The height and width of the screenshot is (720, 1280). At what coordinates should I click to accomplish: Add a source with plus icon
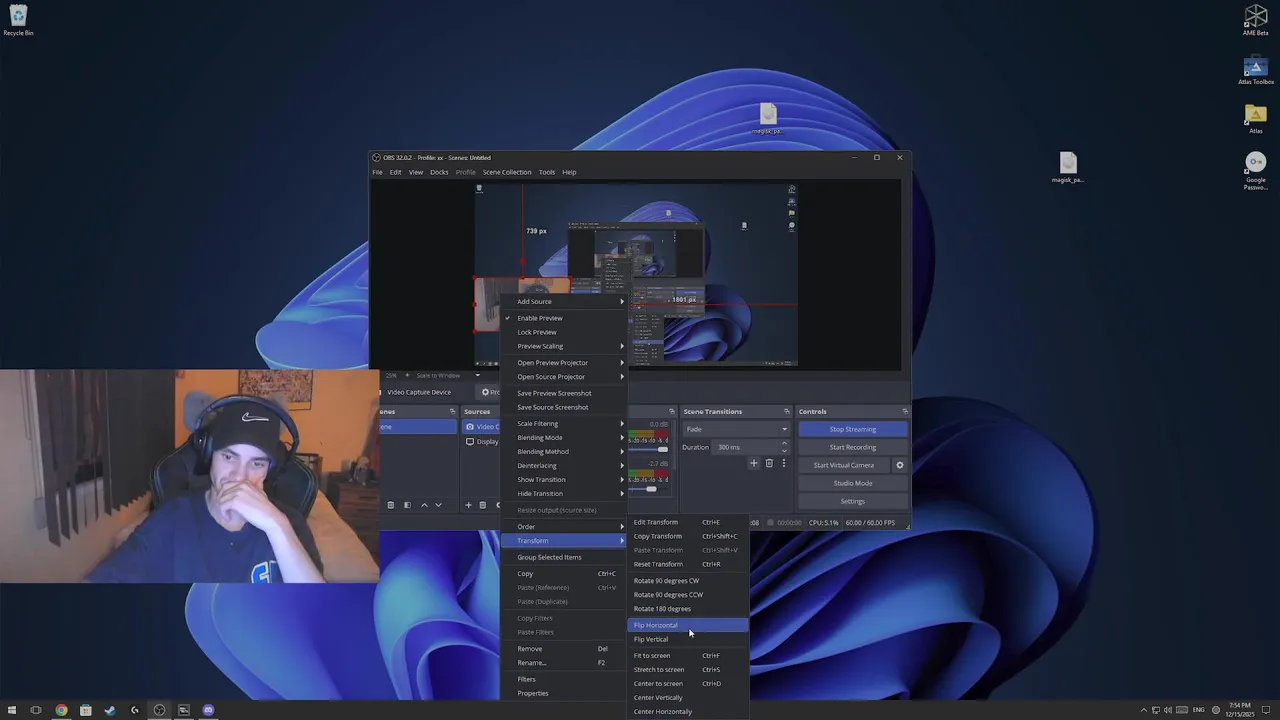[x=468, y=505]
